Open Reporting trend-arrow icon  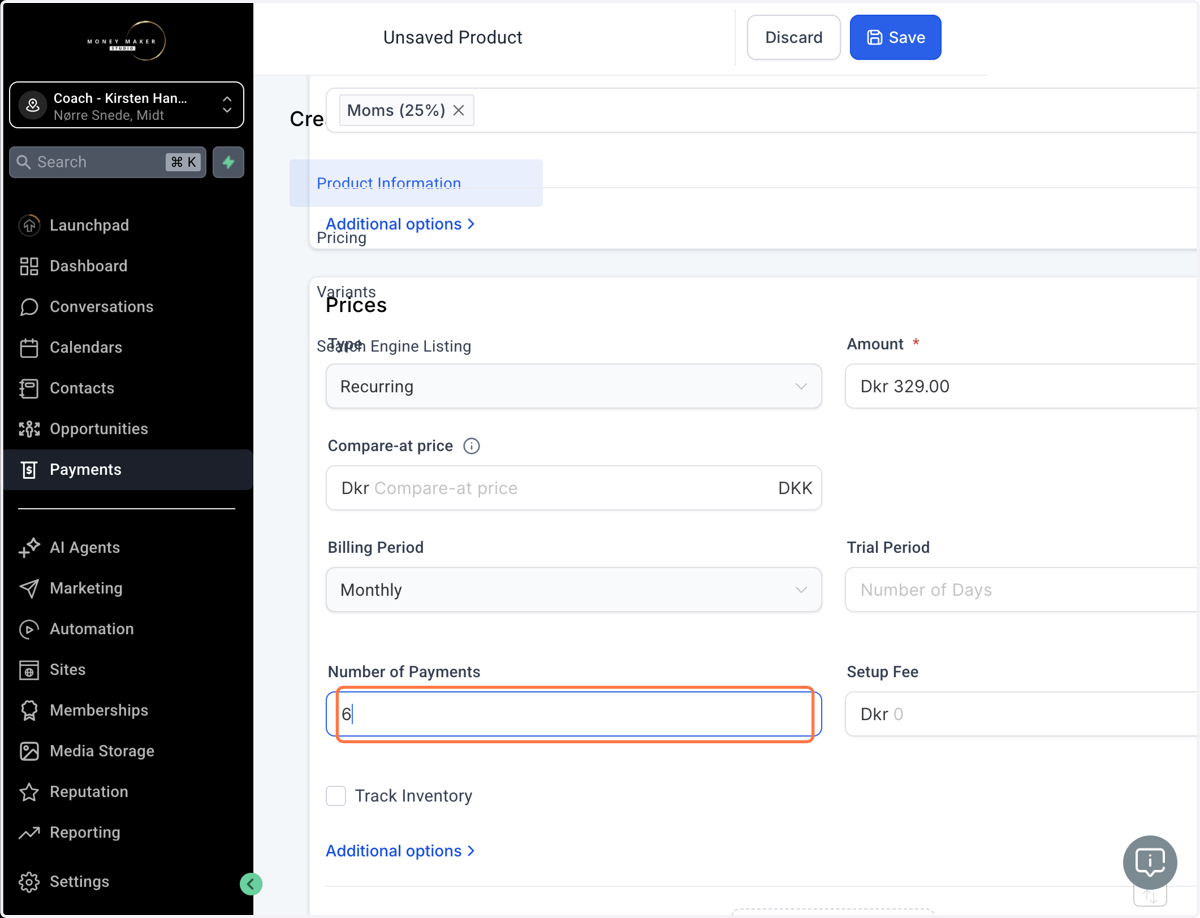(x=29, y=832)
